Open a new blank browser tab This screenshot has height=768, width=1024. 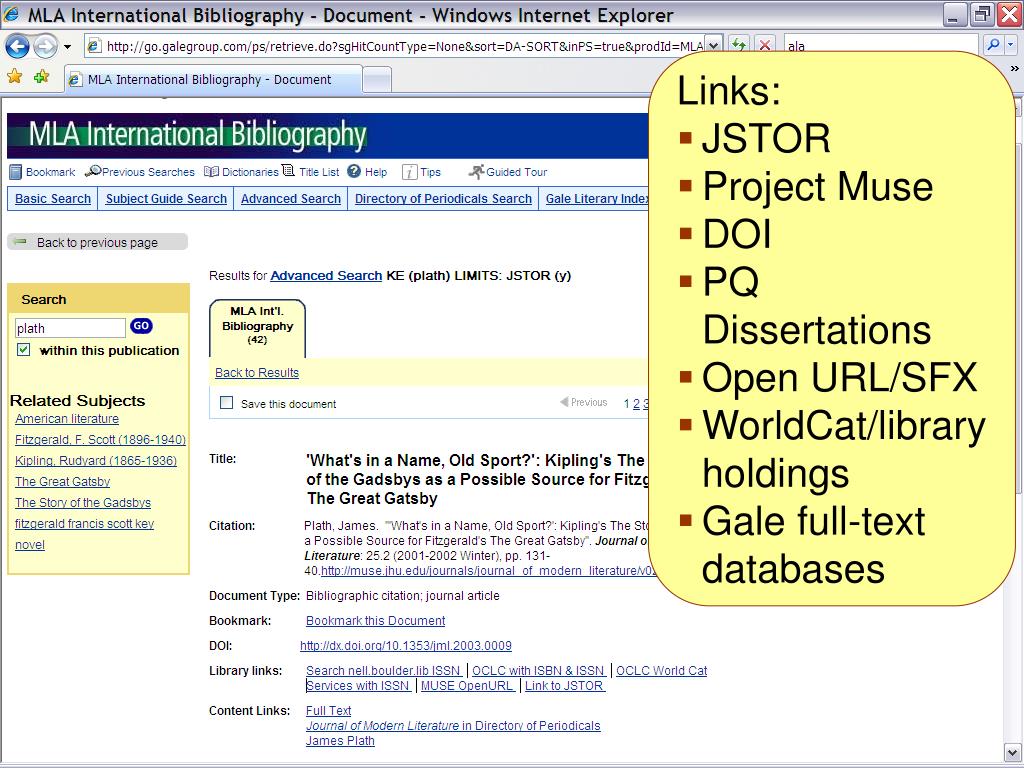pos(377,80)
